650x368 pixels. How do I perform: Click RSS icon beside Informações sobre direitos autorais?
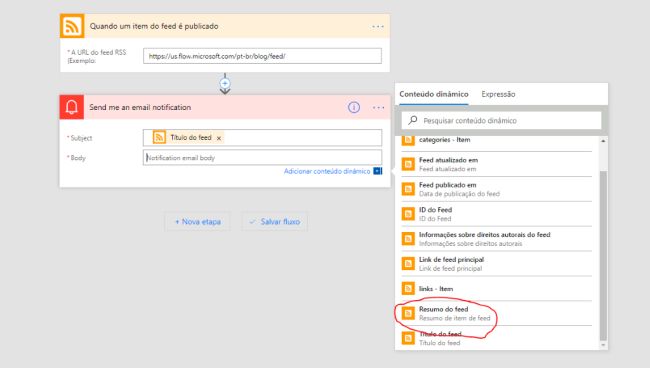(x=408, y=239)
